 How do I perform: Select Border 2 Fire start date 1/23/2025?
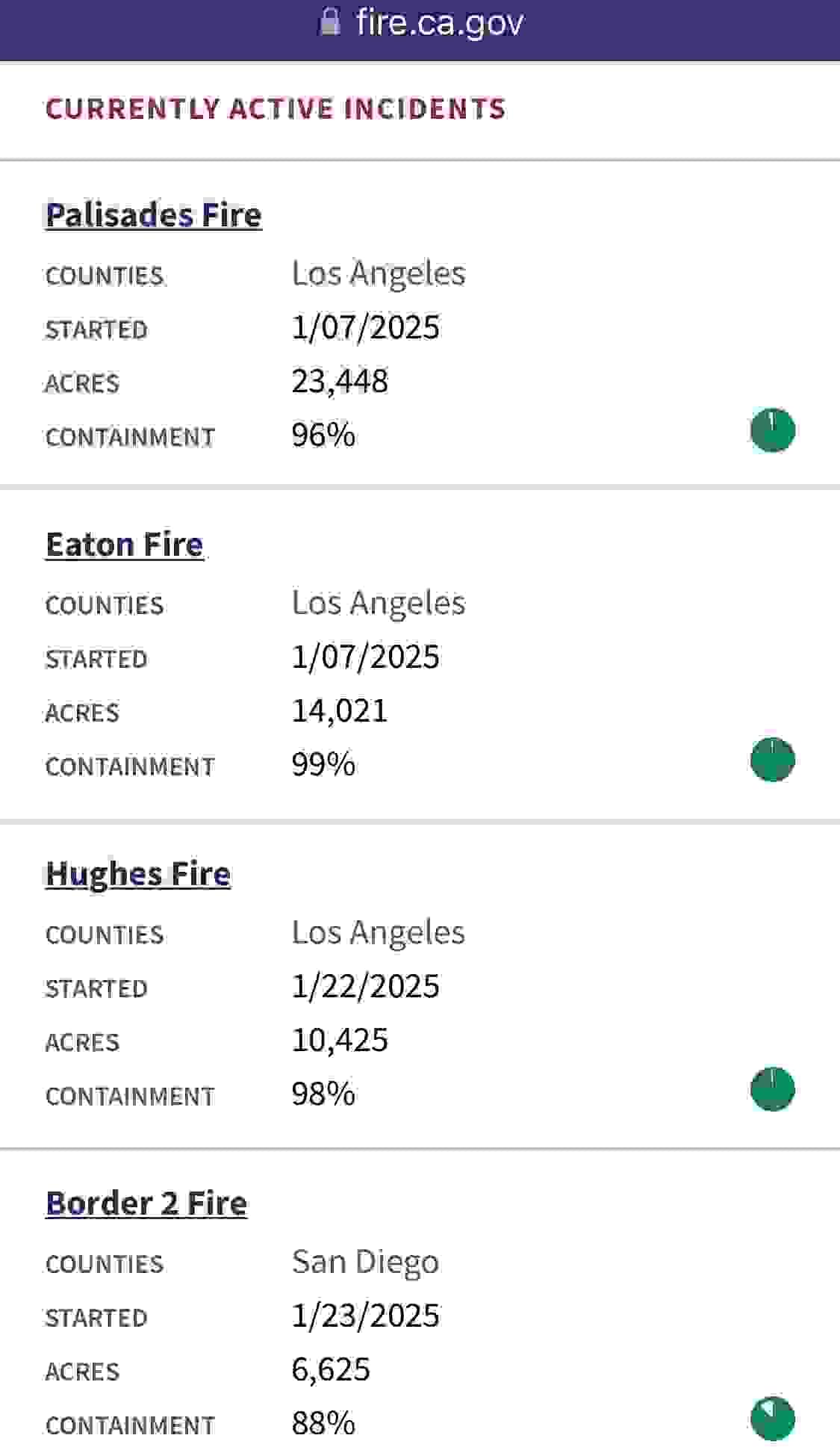click(x=366, y=1316)
